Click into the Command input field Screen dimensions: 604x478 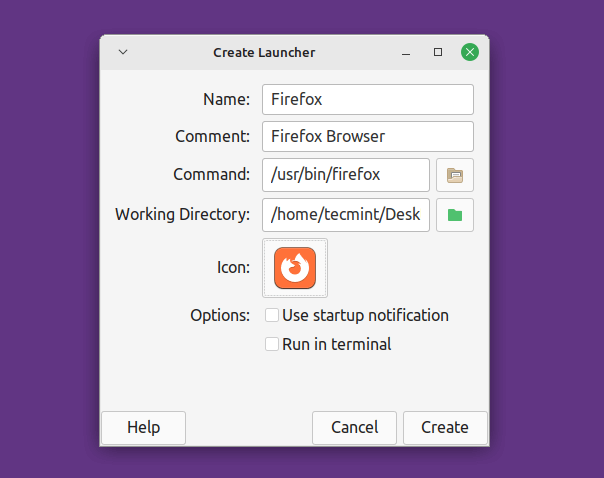click(346, 175)
